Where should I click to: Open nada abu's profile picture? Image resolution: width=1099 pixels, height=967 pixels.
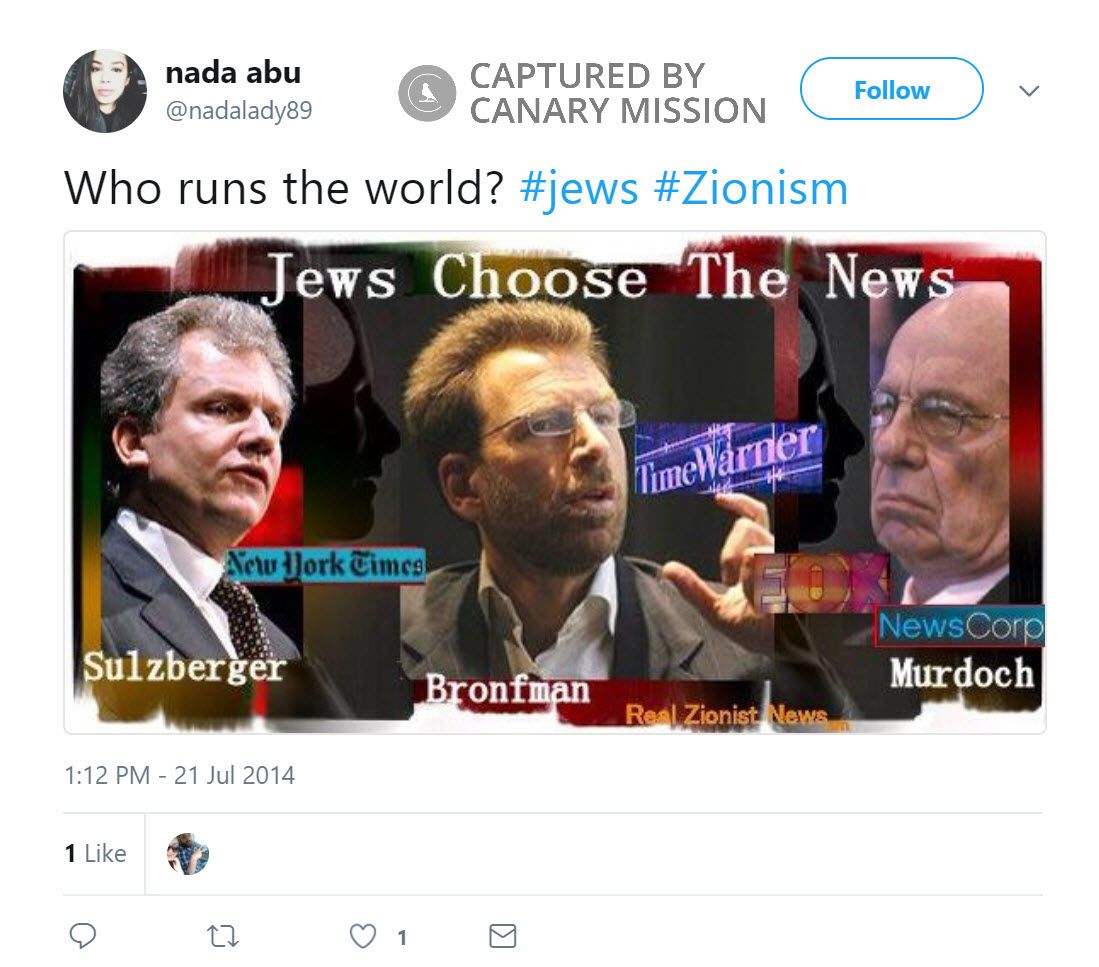pos(105,91)
